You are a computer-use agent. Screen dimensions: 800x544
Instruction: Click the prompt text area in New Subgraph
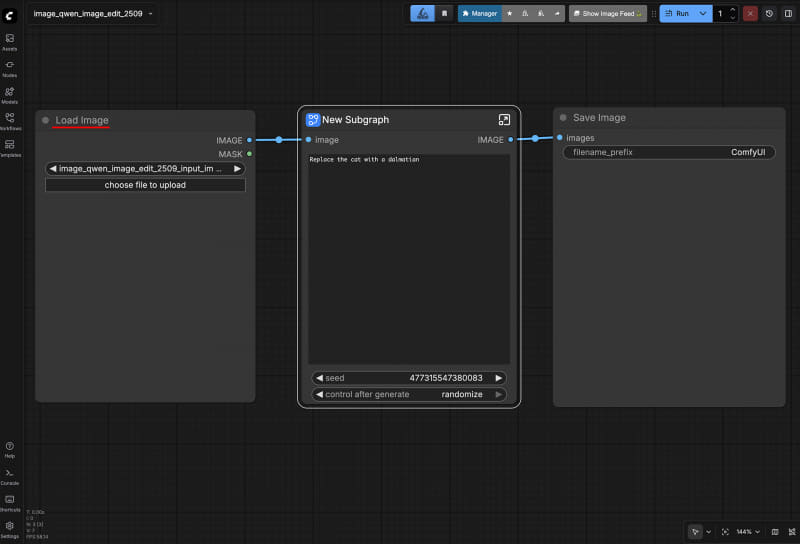(x=409, y=259)
